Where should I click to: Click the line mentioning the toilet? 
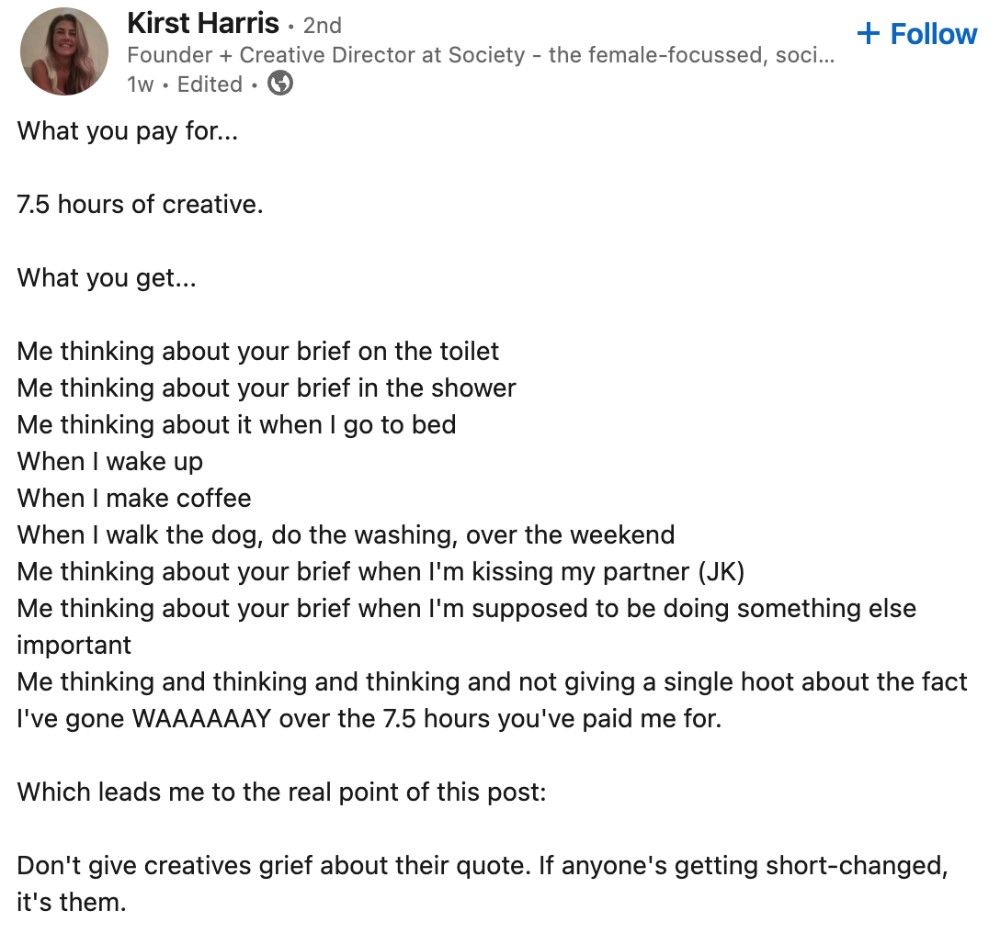(258, 351)
